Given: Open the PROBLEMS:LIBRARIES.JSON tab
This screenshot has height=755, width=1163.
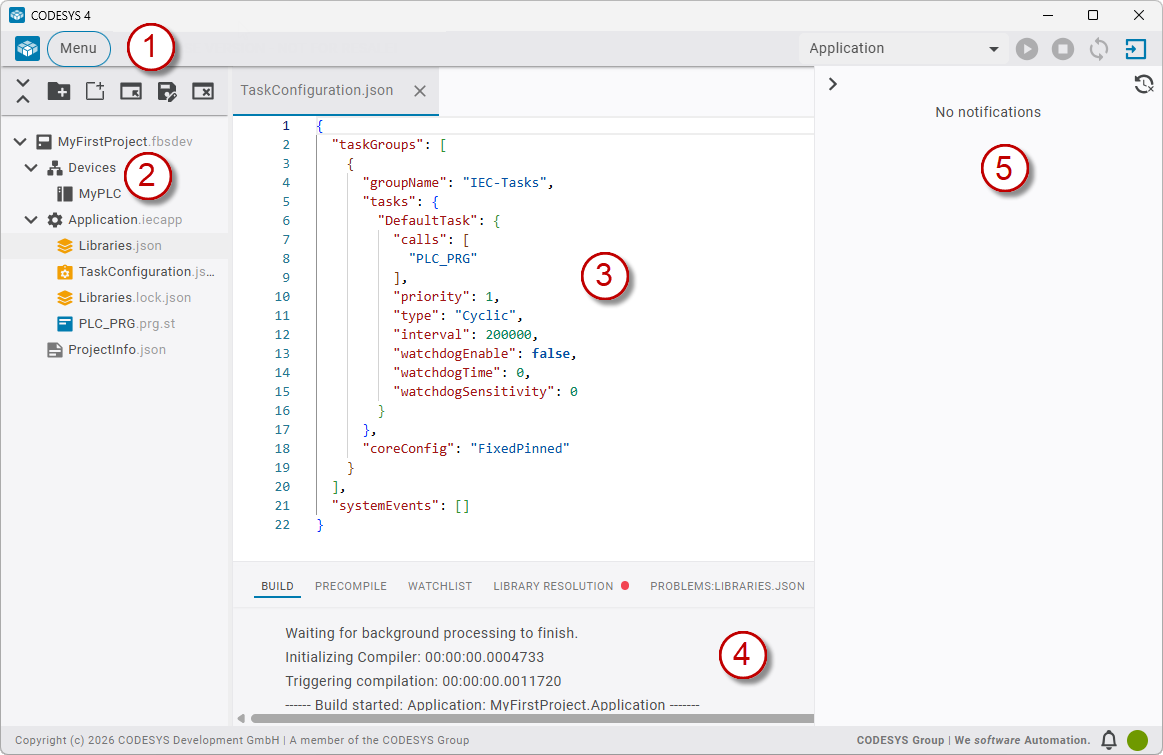Looking at the screenshot, I should 728,586.
